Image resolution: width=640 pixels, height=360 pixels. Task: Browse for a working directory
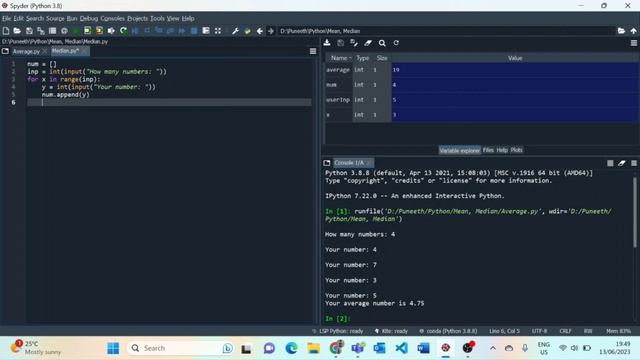621,31
